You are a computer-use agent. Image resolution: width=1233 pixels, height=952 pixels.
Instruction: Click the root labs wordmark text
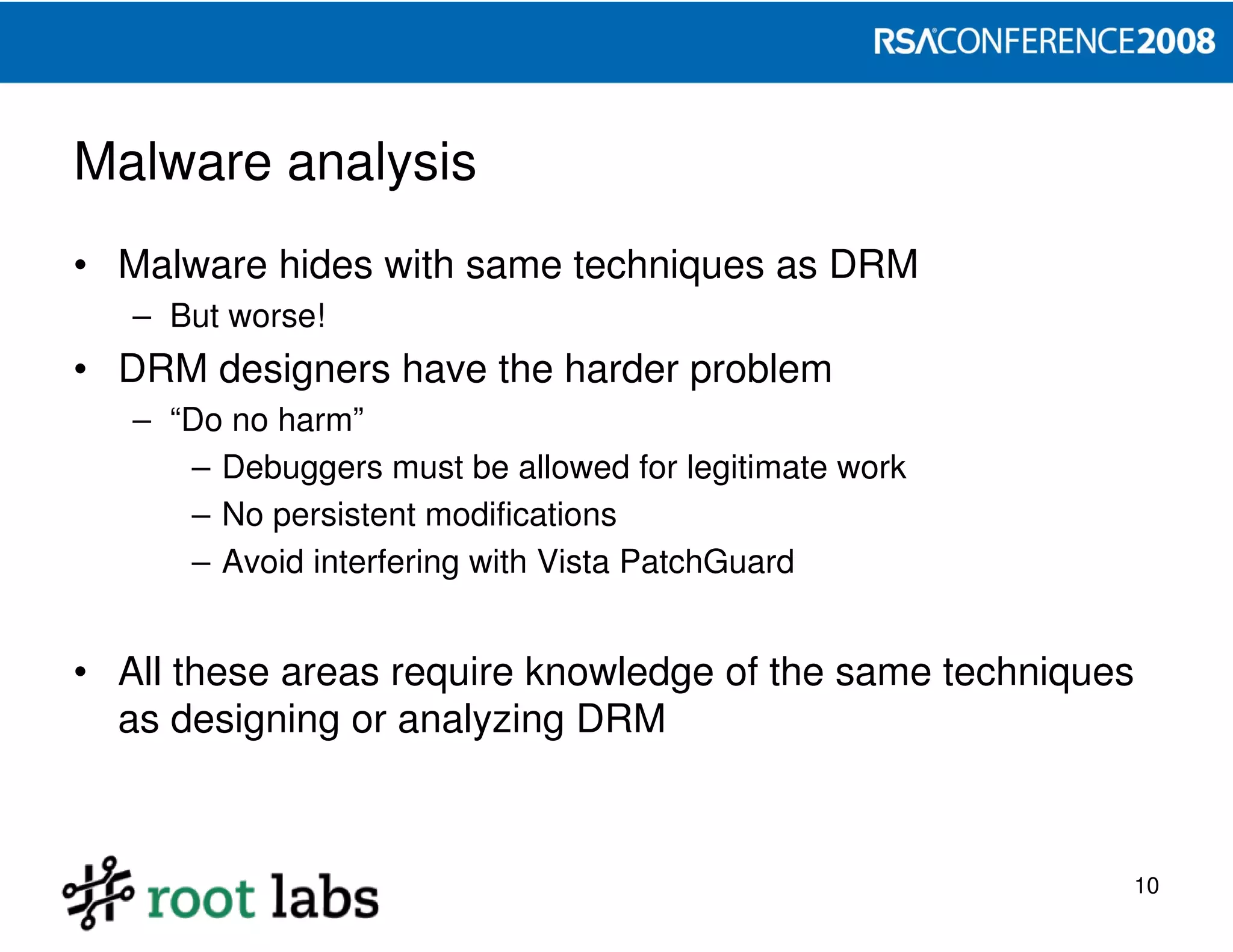263,898
